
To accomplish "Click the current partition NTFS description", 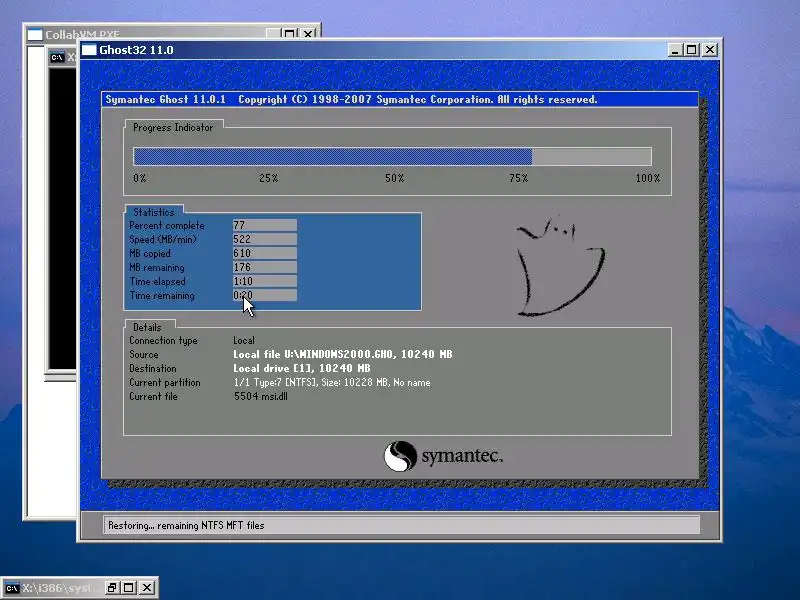I will pyautogui.click(x=332, y=383).
